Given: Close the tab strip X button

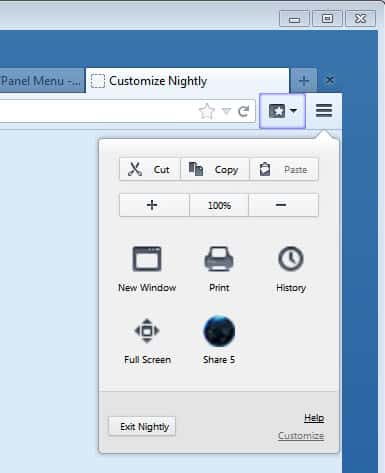Looking at the screenshot, I should 330,80.
